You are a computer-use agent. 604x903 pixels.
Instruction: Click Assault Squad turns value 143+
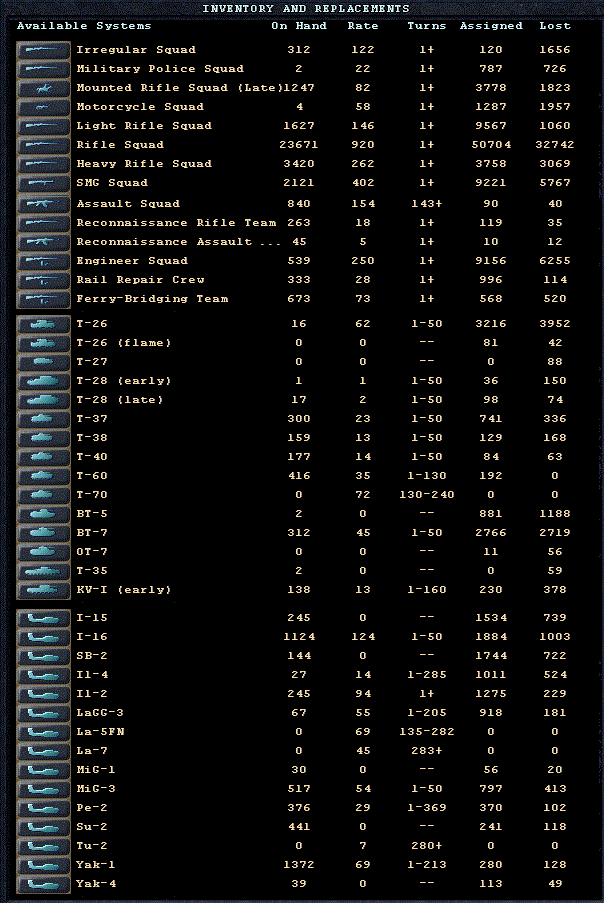[427, 204]
